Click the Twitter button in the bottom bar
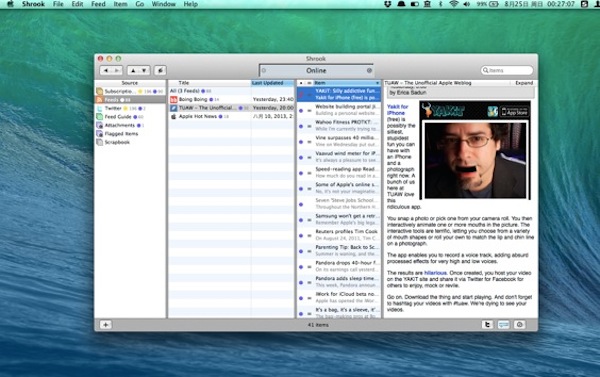This screenshot has height=377, width=600. click(x=487, y=325)
